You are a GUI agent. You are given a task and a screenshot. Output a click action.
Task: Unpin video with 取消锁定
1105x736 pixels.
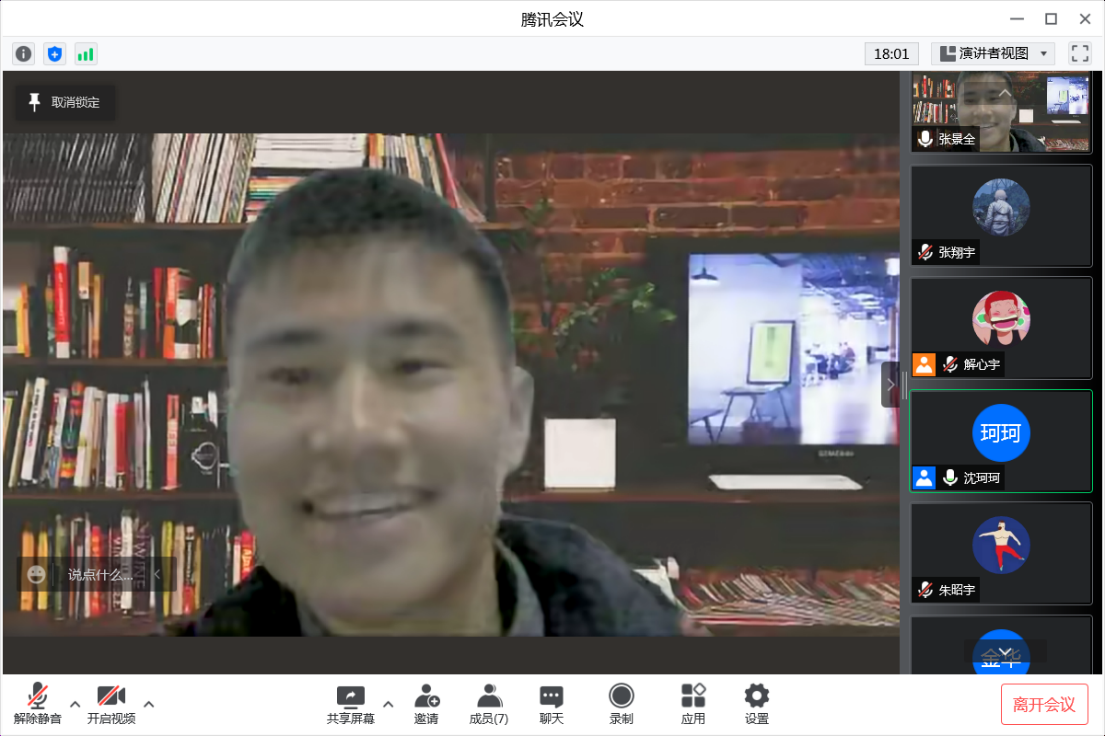[65, 102]
